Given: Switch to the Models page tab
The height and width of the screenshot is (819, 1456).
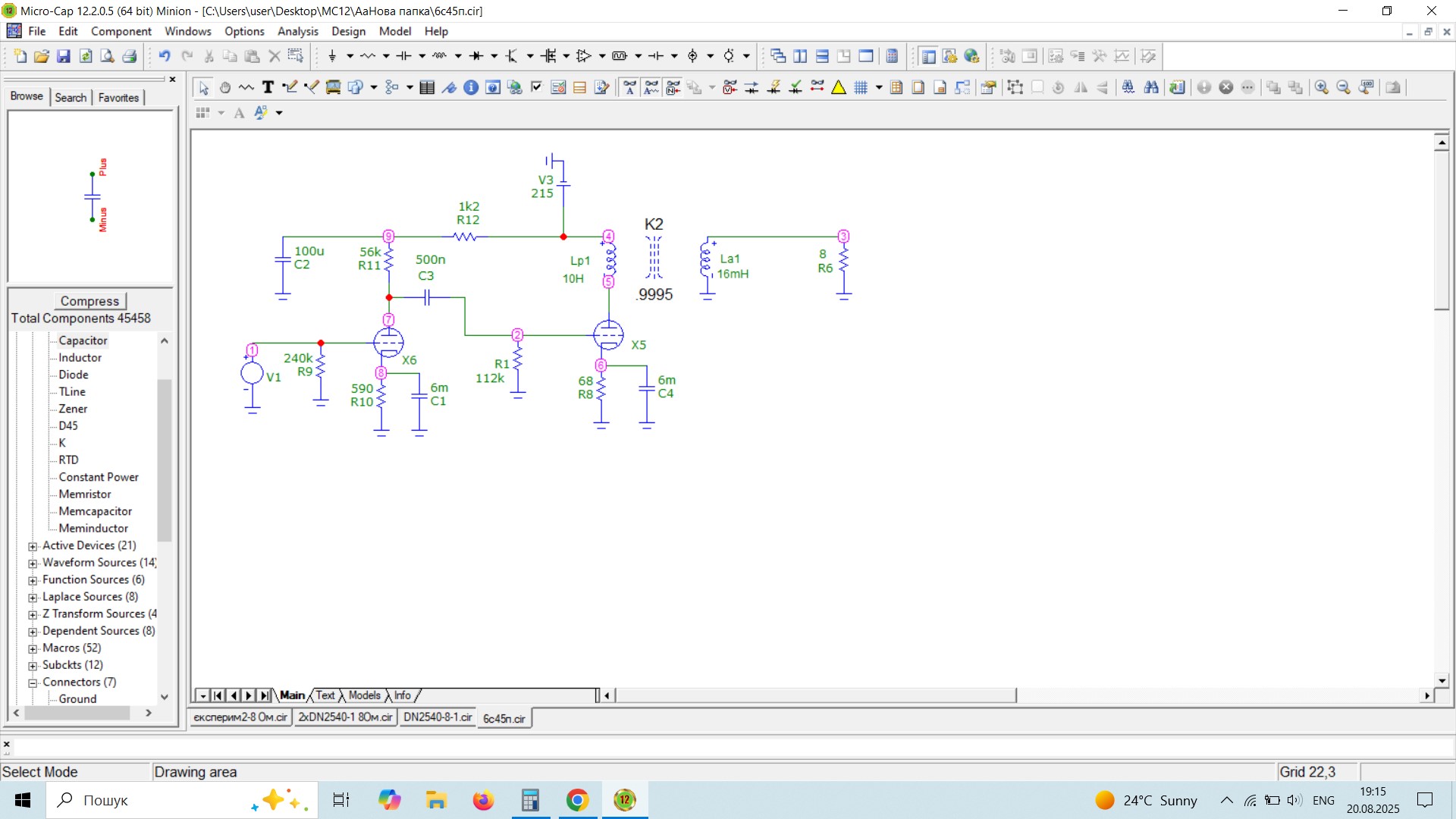Looking at the screenshot, I should pyautogui.click(x=364, y=695).
